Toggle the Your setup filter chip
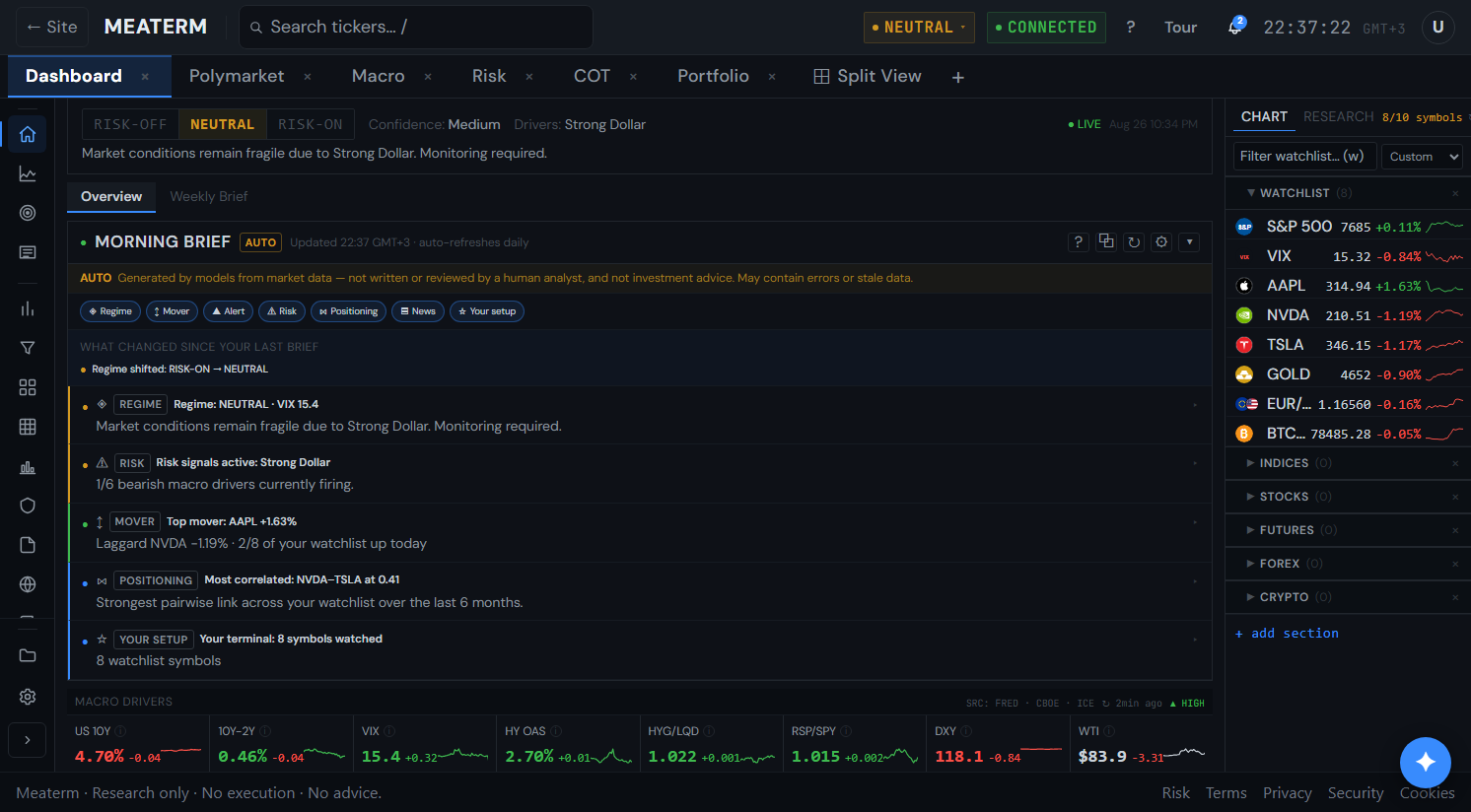 (487, 311)
